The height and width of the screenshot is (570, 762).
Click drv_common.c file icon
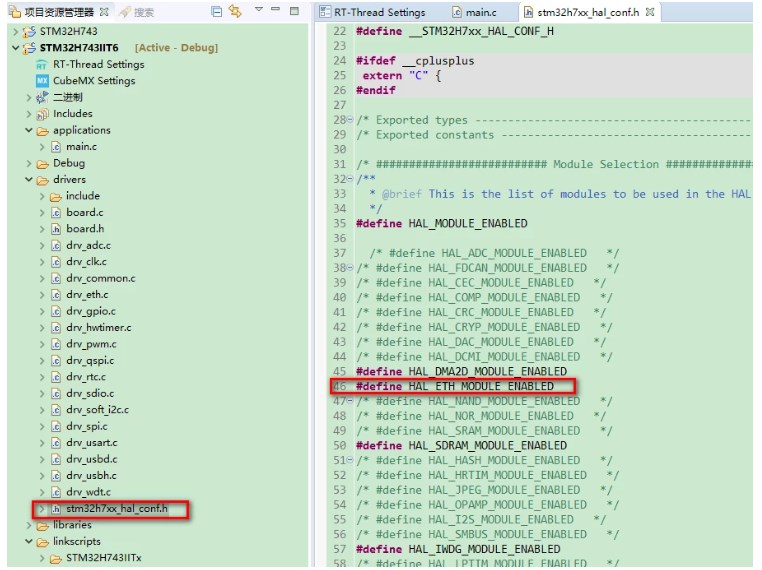click(x=56, y=278)
